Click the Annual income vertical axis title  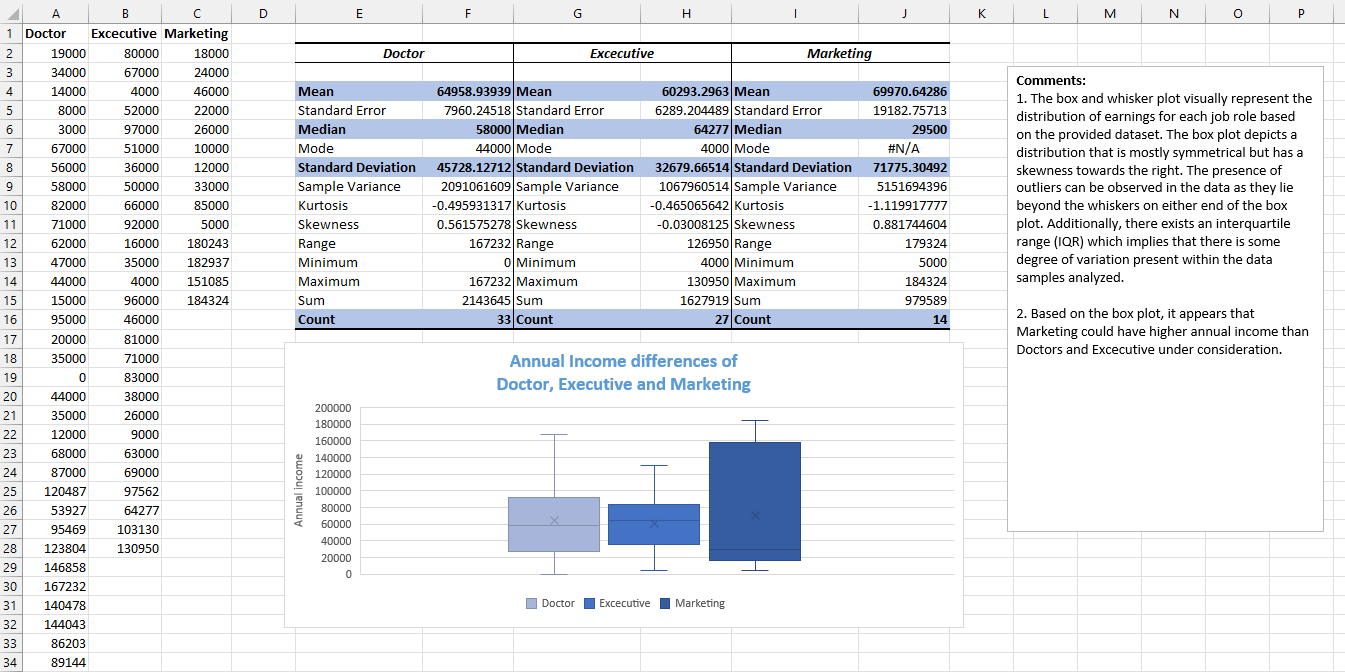(x=298, y=490)
